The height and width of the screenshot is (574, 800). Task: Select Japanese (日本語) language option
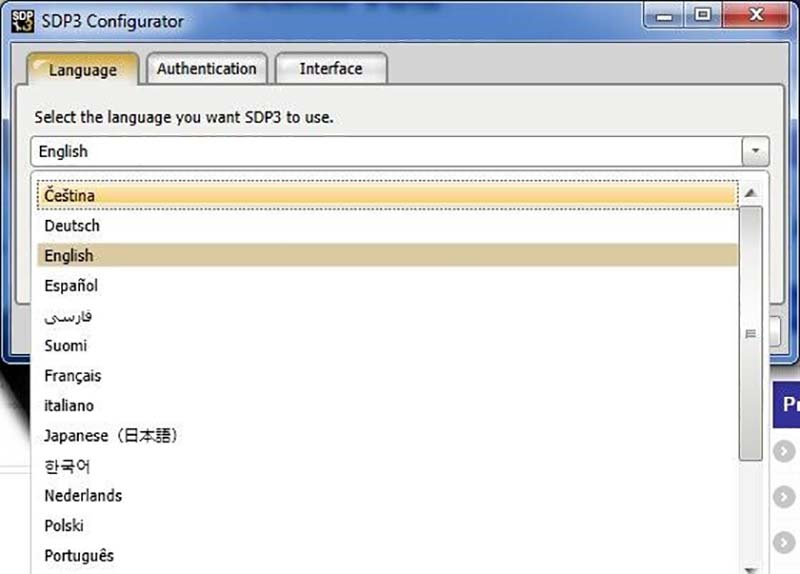click(388, 435)
